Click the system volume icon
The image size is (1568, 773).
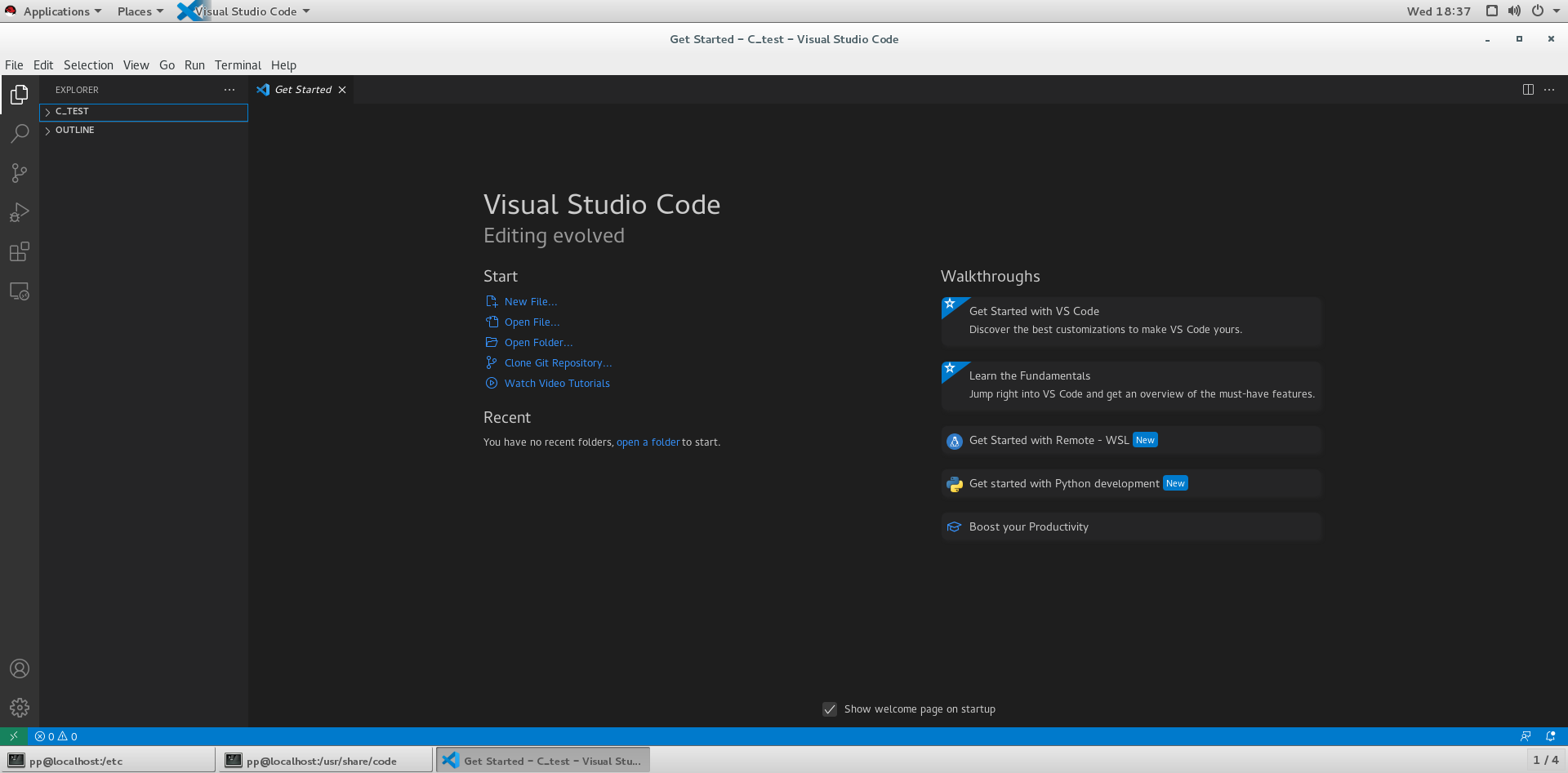tap(1514, 11)
